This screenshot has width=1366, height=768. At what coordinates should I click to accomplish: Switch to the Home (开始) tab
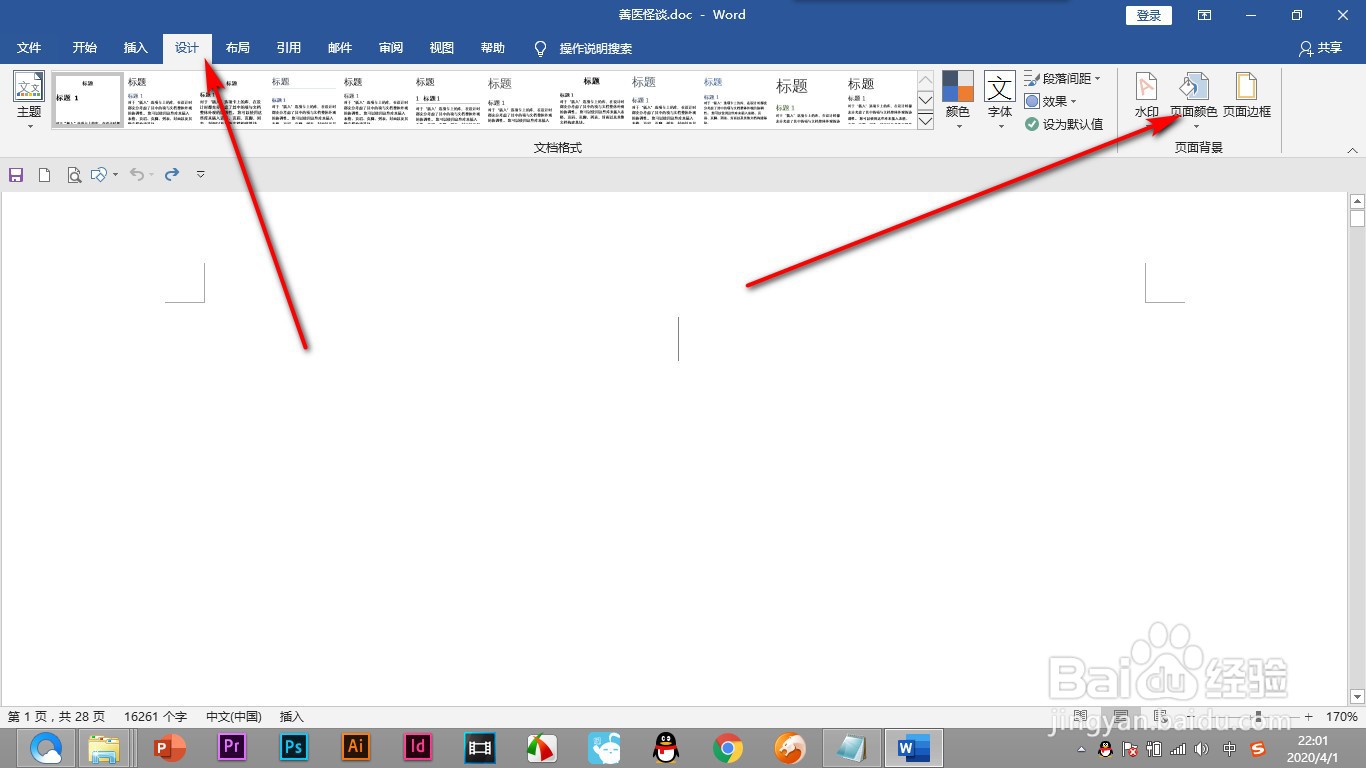(x=85, y=48)
